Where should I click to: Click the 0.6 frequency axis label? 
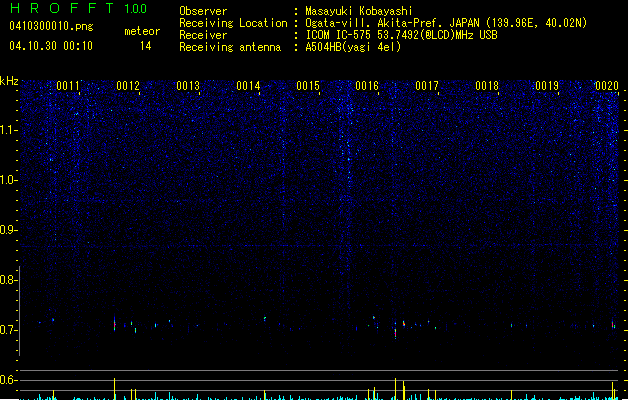(x=9, y=380)
